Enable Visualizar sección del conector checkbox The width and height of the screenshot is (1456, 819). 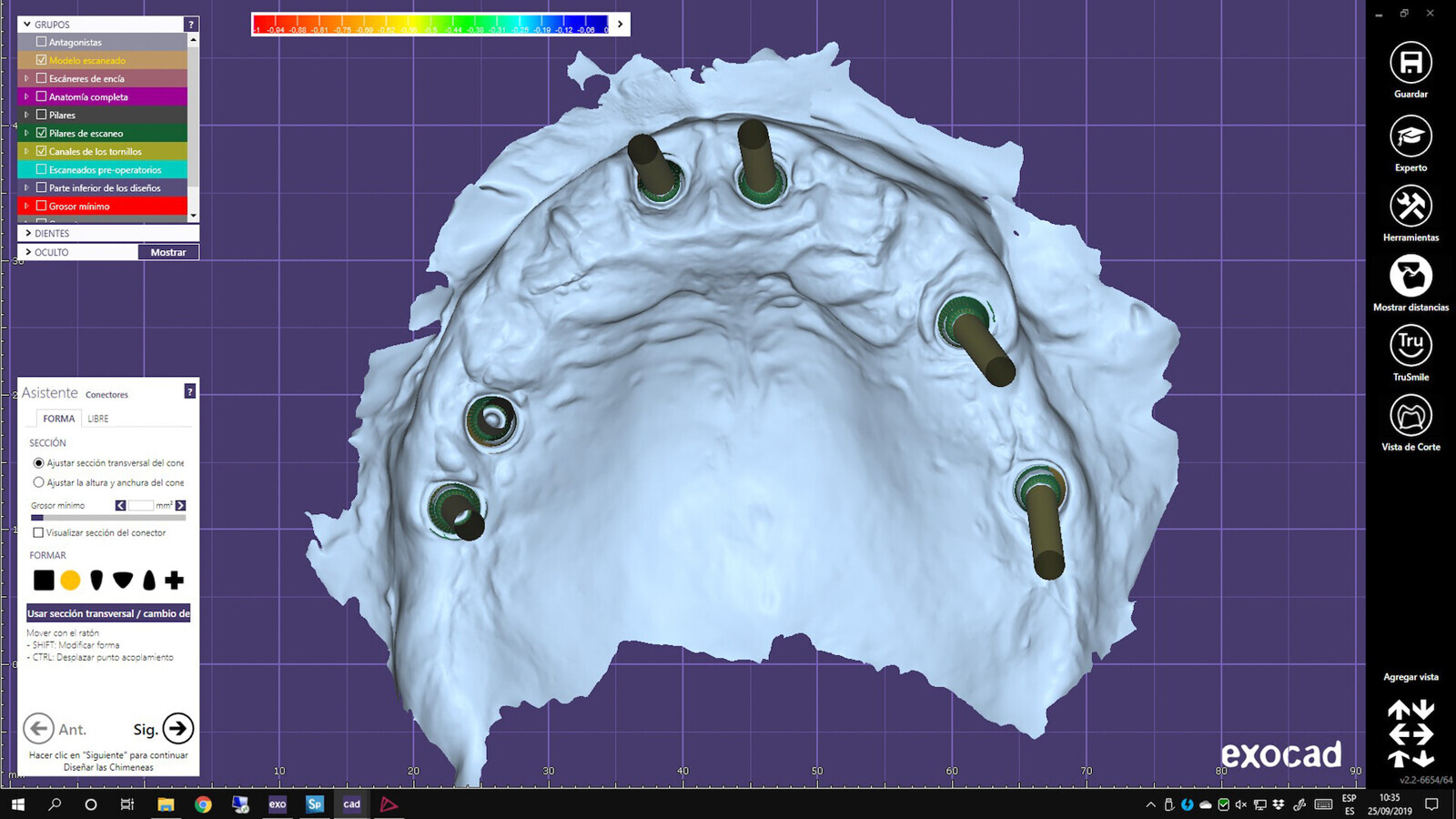38,532
